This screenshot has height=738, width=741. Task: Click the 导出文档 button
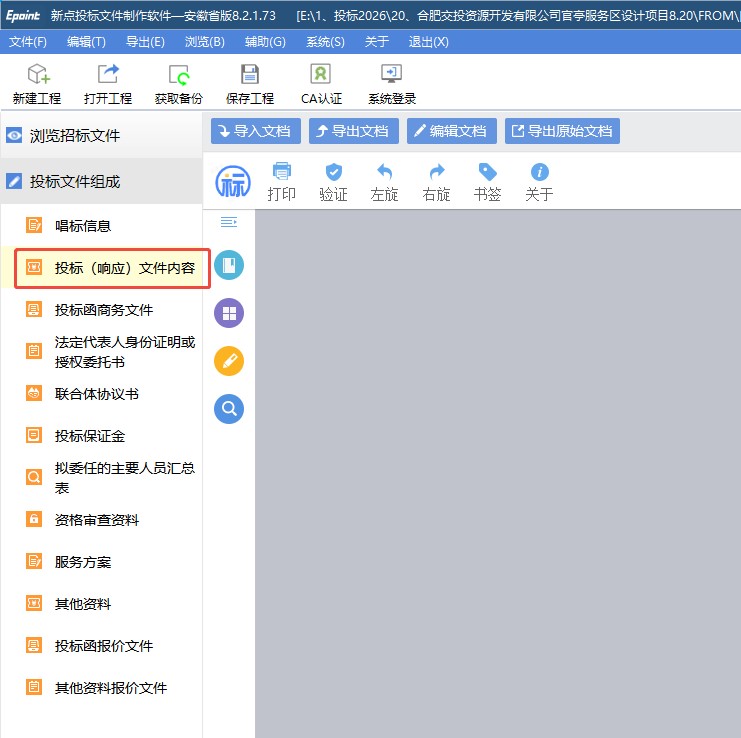pos(353,131)
